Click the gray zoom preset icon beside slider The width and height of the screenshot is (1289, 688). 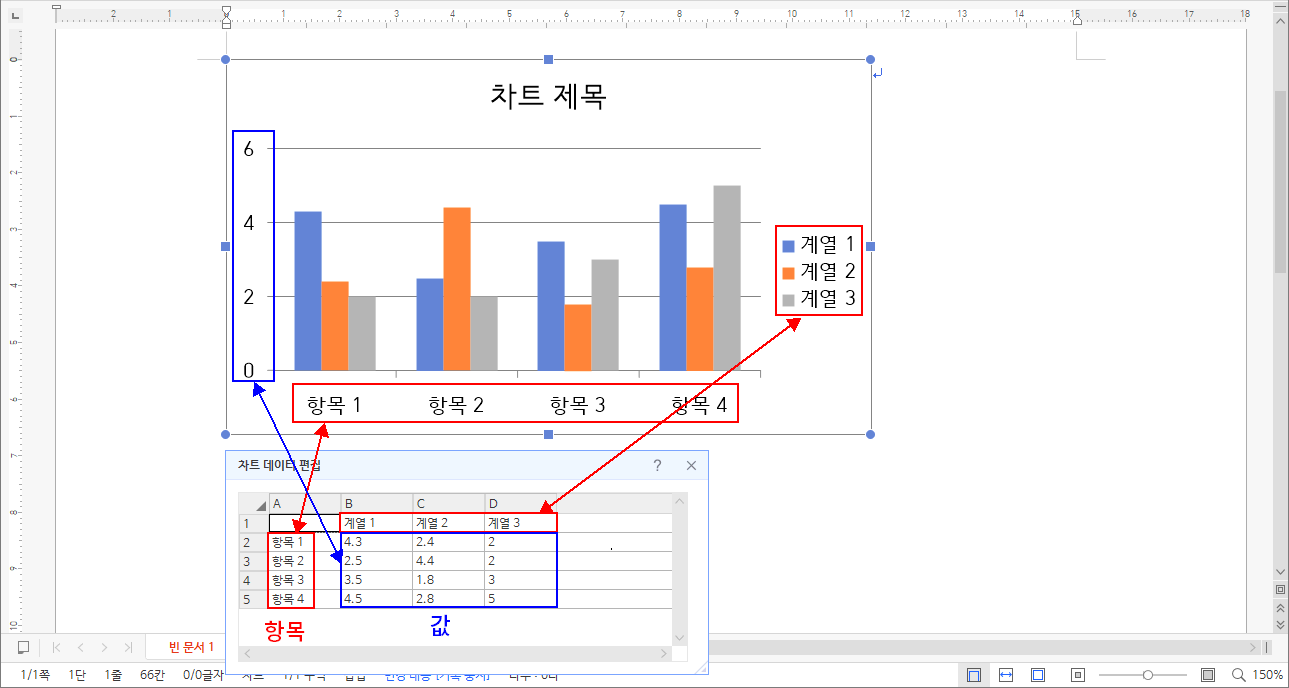click(x=1207, y=675)
